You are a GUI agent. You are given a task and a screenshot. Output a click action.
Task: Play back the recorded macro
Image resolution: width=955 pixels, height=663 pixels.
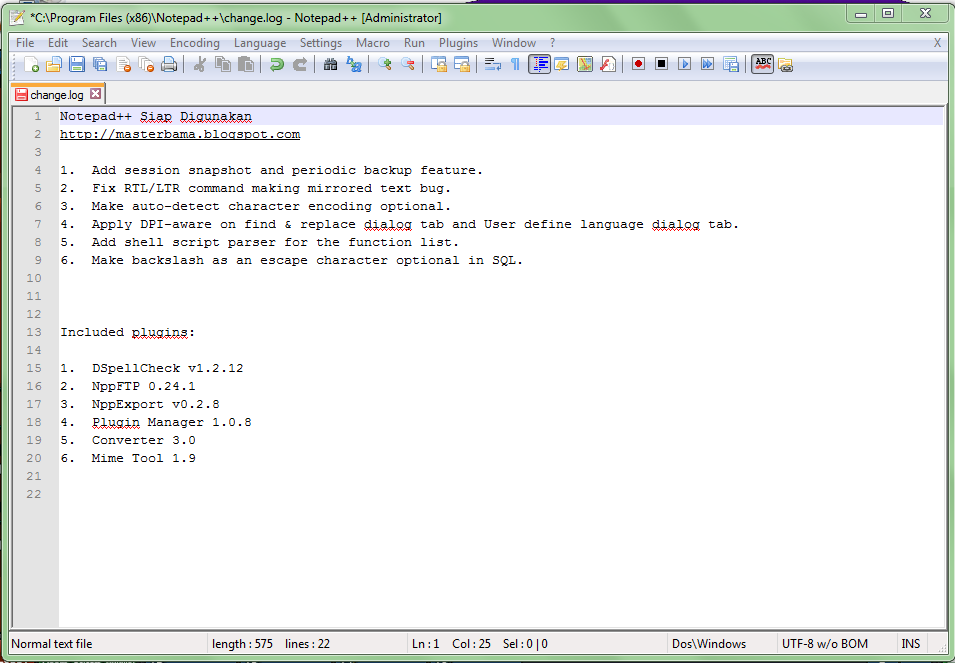(x=685, y=64)
